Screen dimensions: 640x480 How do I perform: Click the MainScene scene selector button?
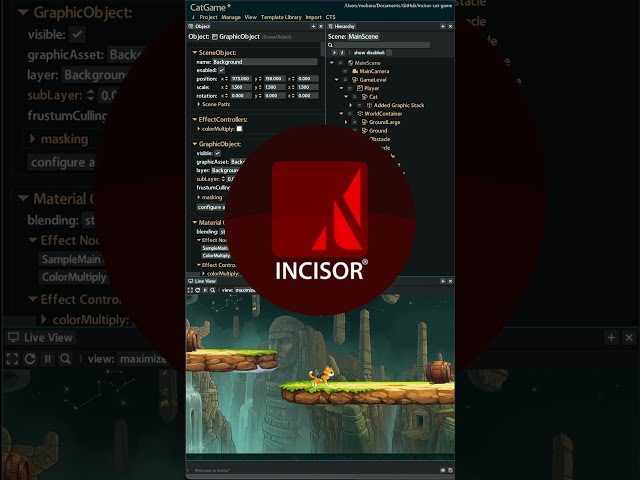click(x=363, y=37)
